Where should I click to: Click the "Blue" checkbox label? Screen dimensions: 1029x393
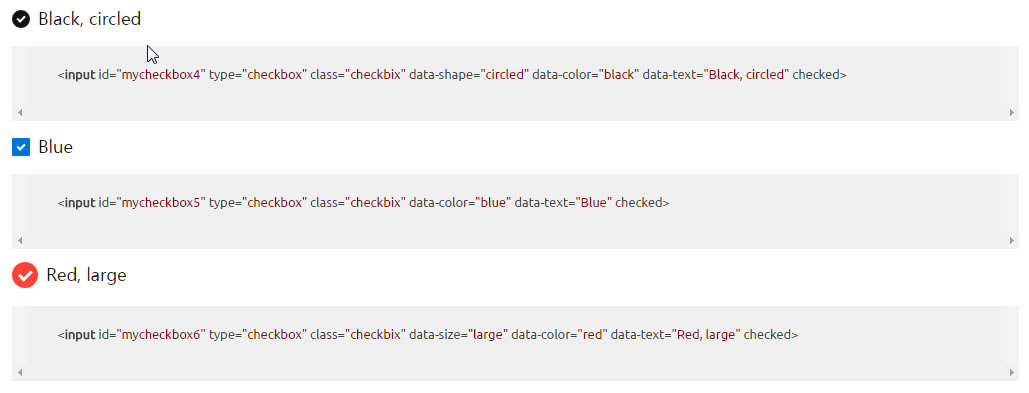(x=56, y=147)
